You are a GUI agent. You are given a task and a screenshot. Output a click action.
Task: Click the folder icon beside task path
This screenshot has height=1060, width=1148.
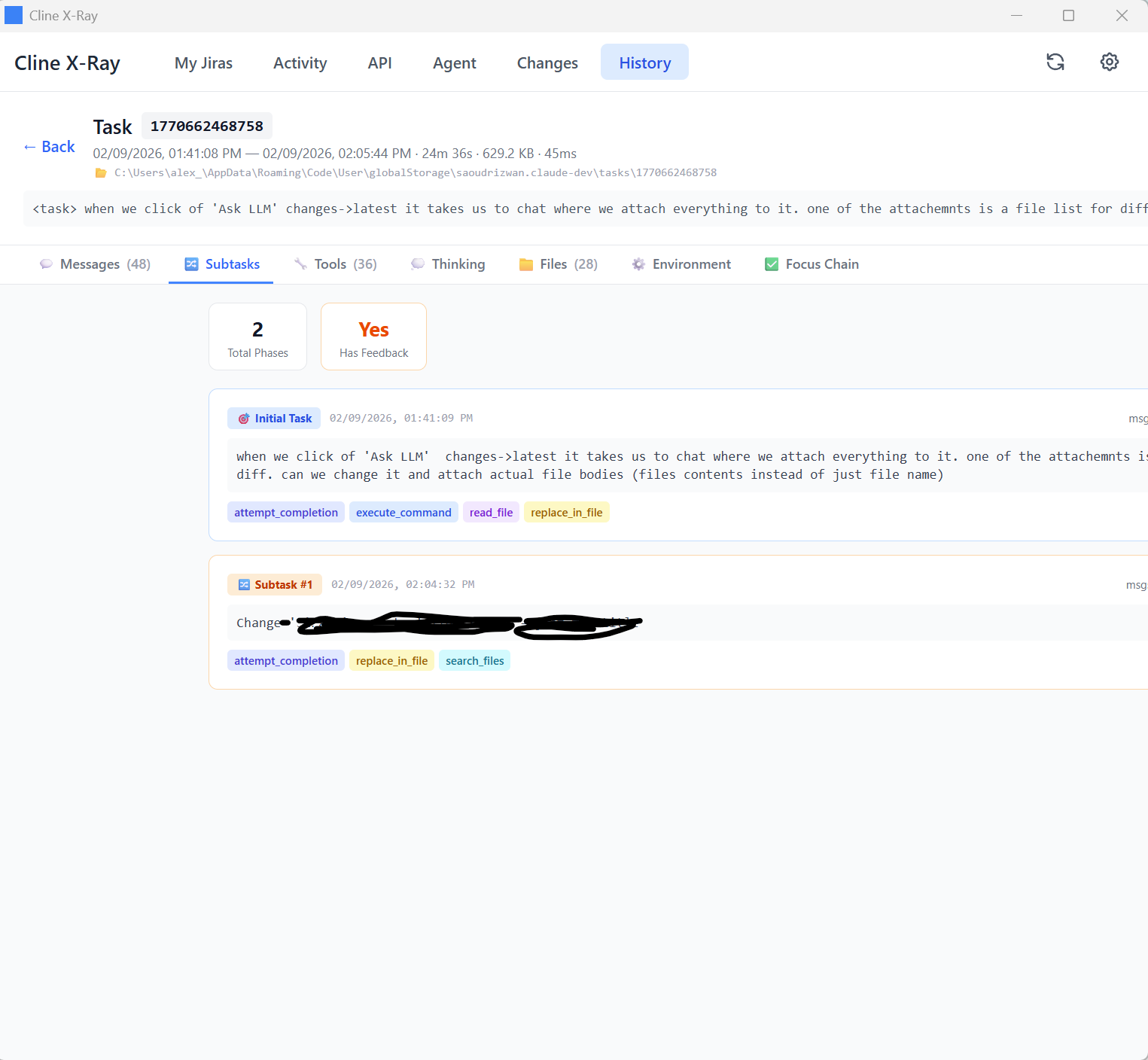[101, 173]
